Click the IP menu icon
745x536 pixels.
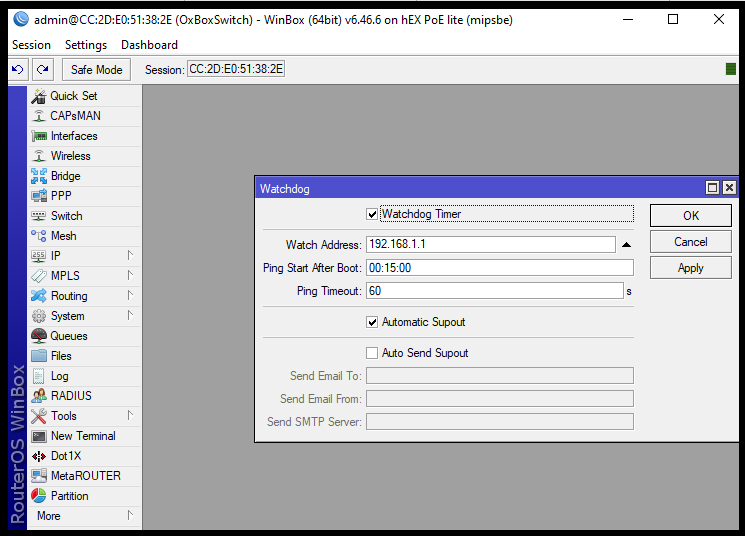click(x=39, y=256)
